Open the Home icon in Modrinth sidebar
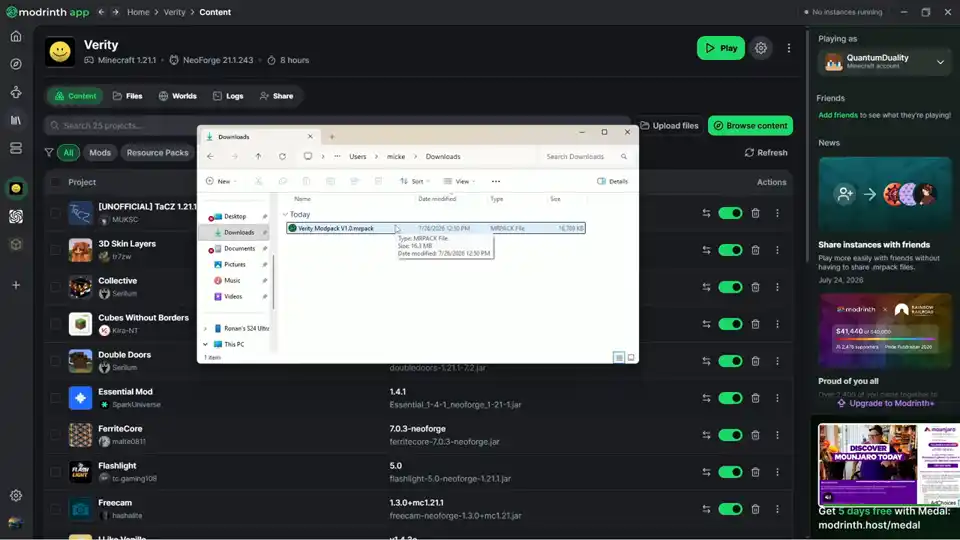Screen dimensions: 960x540 tap(16, 36)
